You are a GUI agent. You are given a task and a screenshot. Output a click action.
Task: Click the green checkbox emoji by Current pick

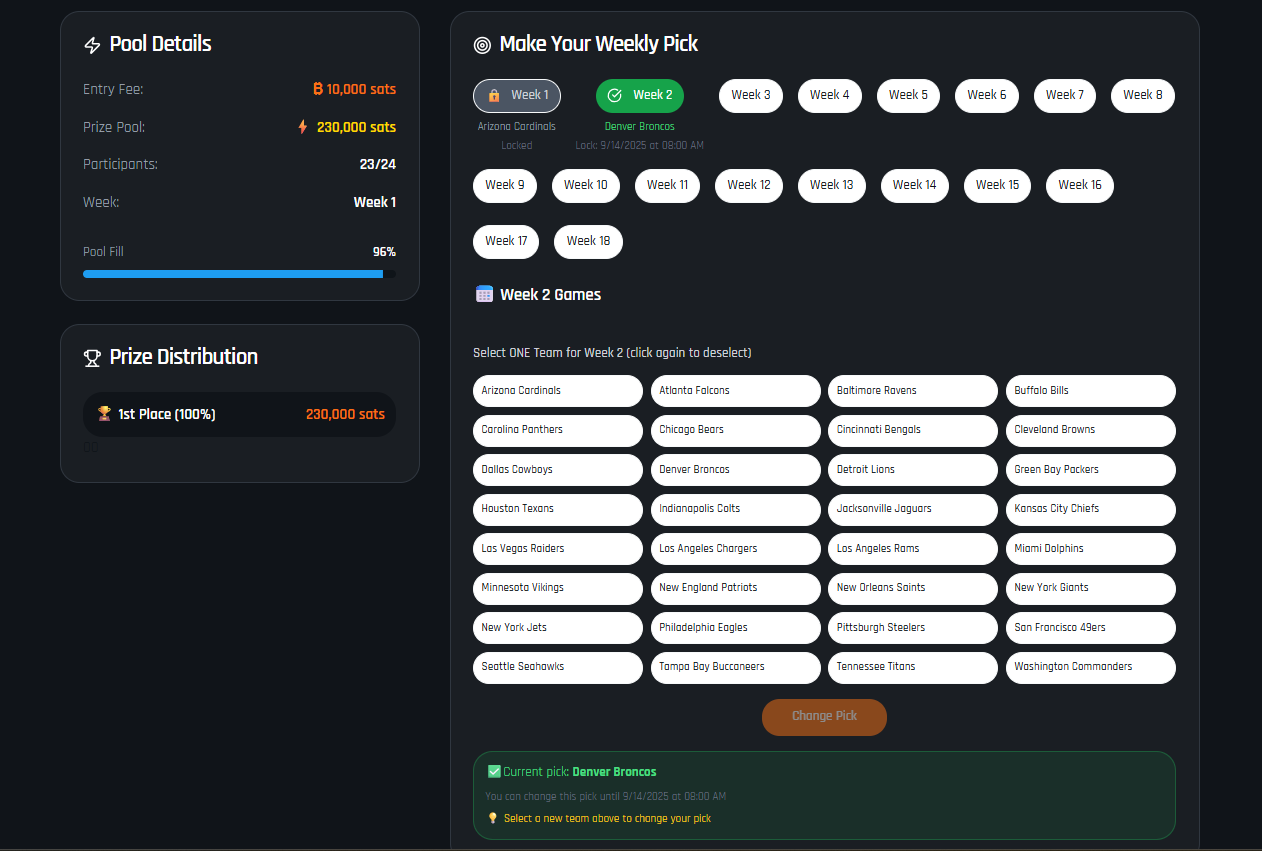pos(494,771)
